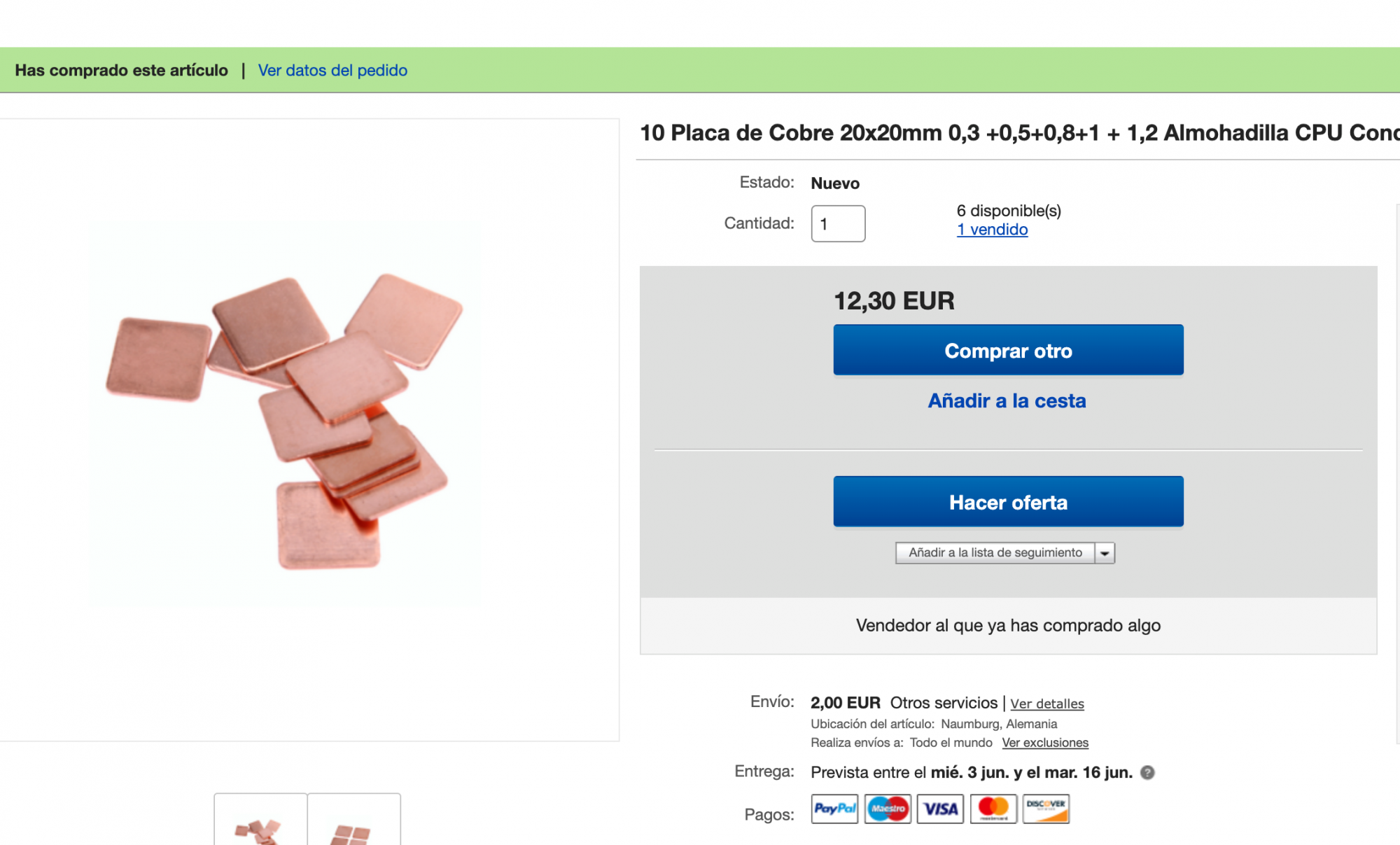Click Ver detalles shipping link
The height and width of the screenshot is (845, 1400).
(x=1046, y=704)
